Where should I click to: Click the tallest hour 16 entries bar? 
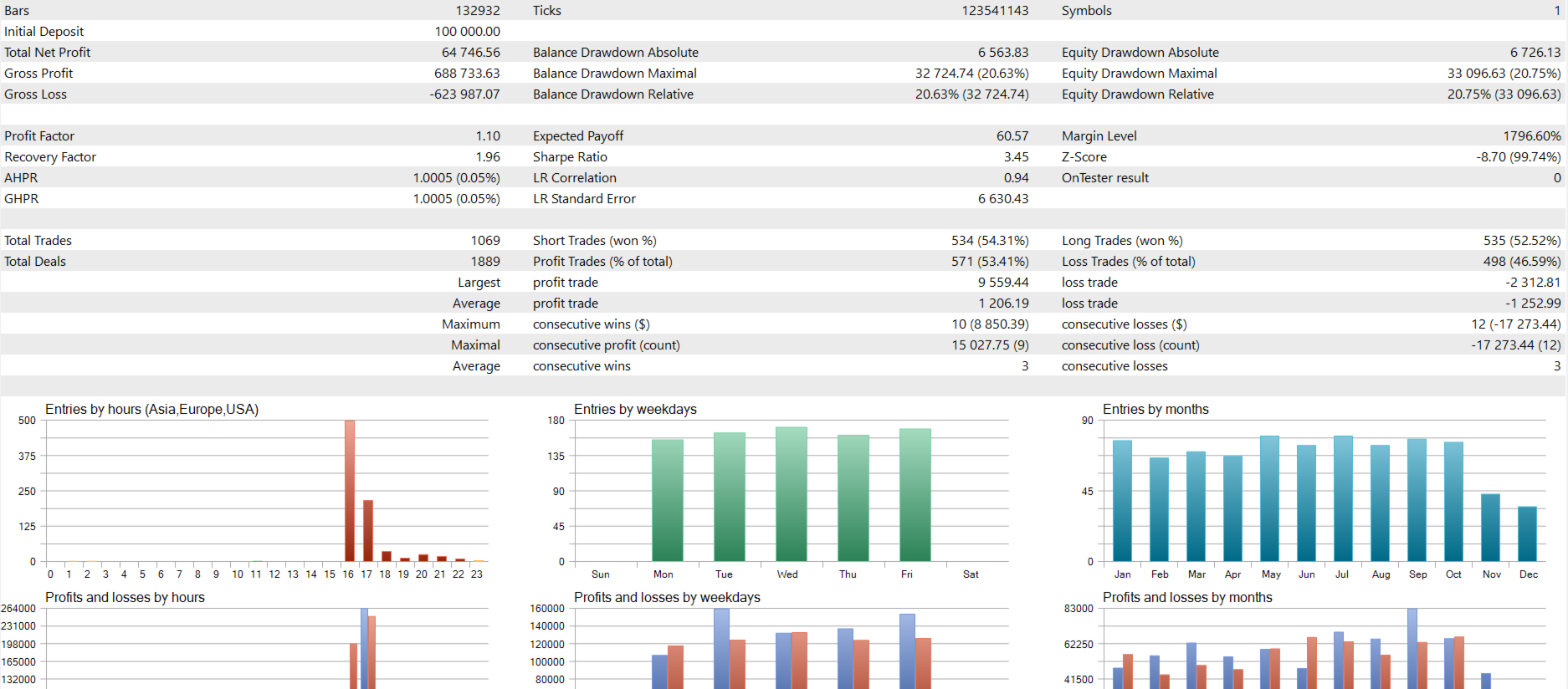tap(350, 491)
